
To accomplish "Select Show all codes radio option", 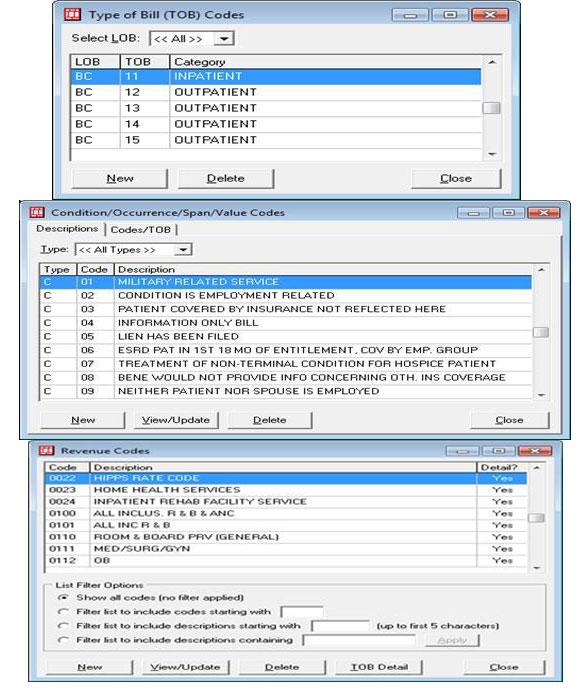I will [63, 598].
